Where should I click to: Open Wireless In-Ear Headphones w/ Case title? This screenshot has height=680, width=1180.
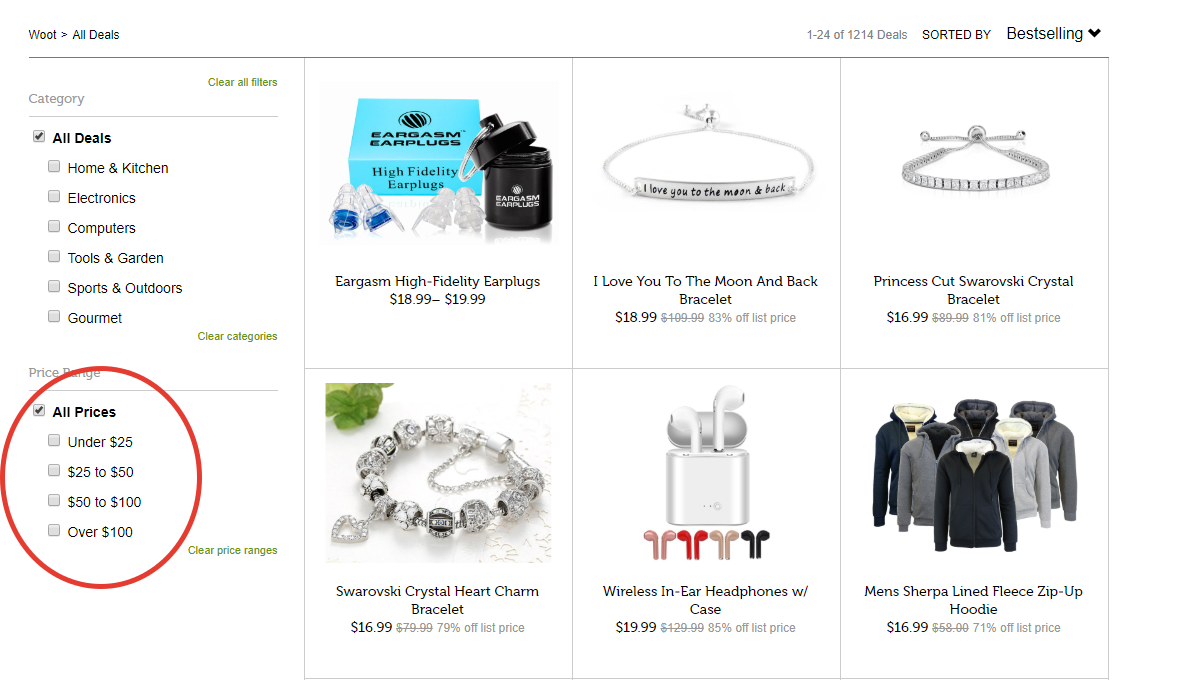[705, 600]
